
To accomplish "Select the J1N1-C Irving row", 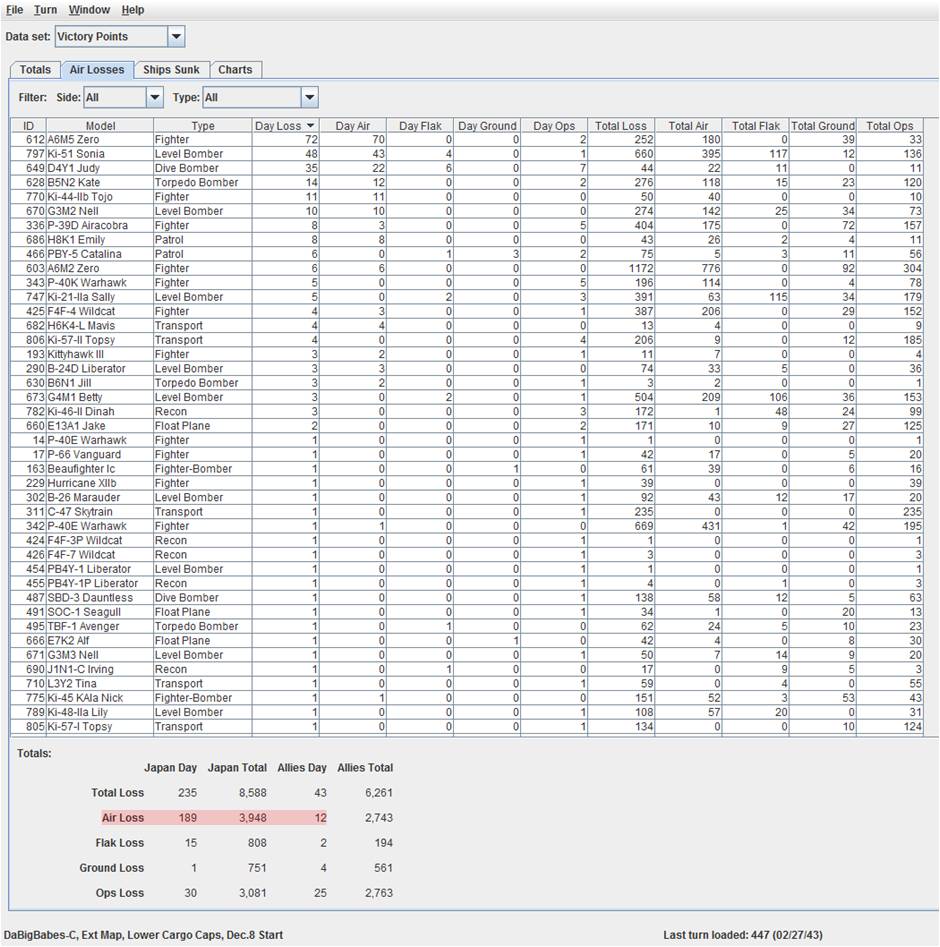I will click(467, 669).
